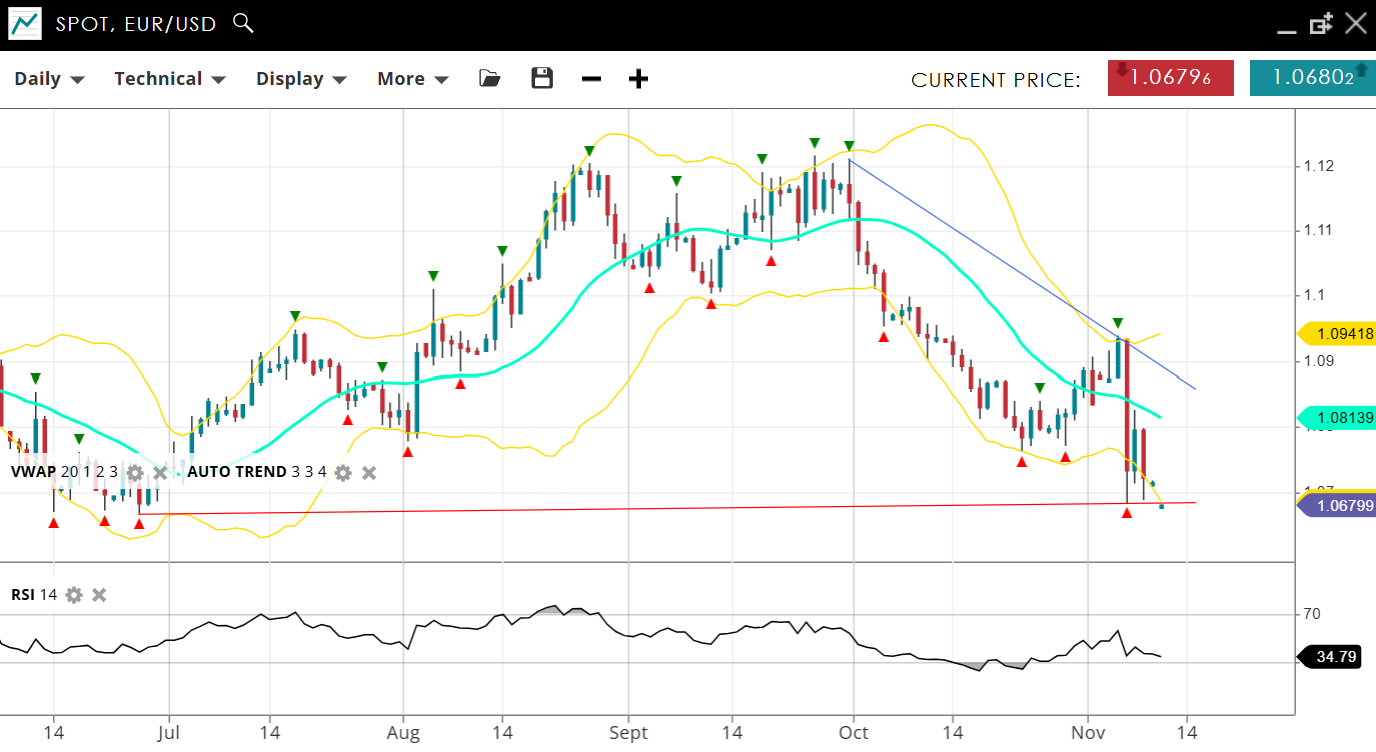Zoom in with the plus icon

[x=638, y=79]
